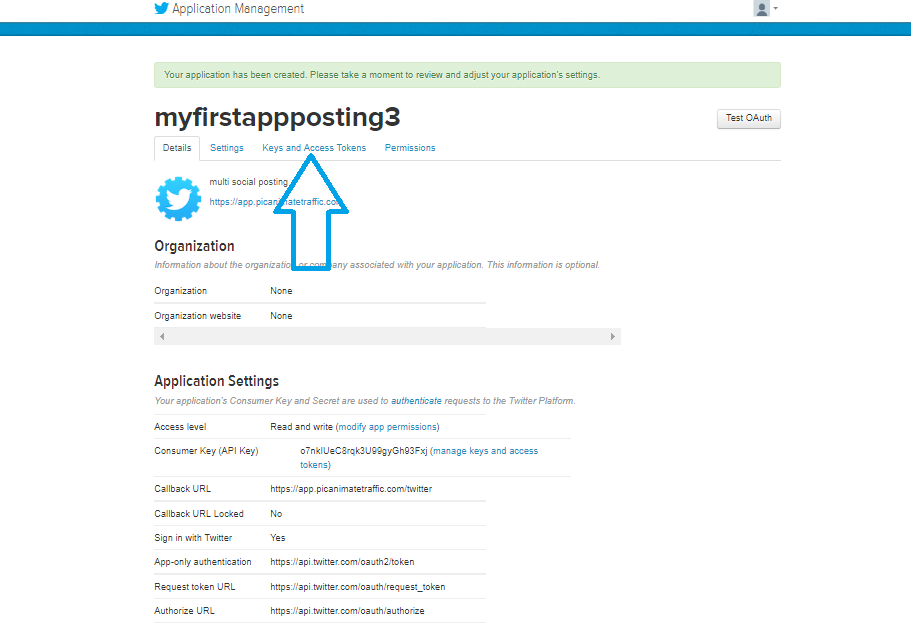This screenshot has height=627, width=911.
Task: Click the Organization website None value
Action: (281, 316)
